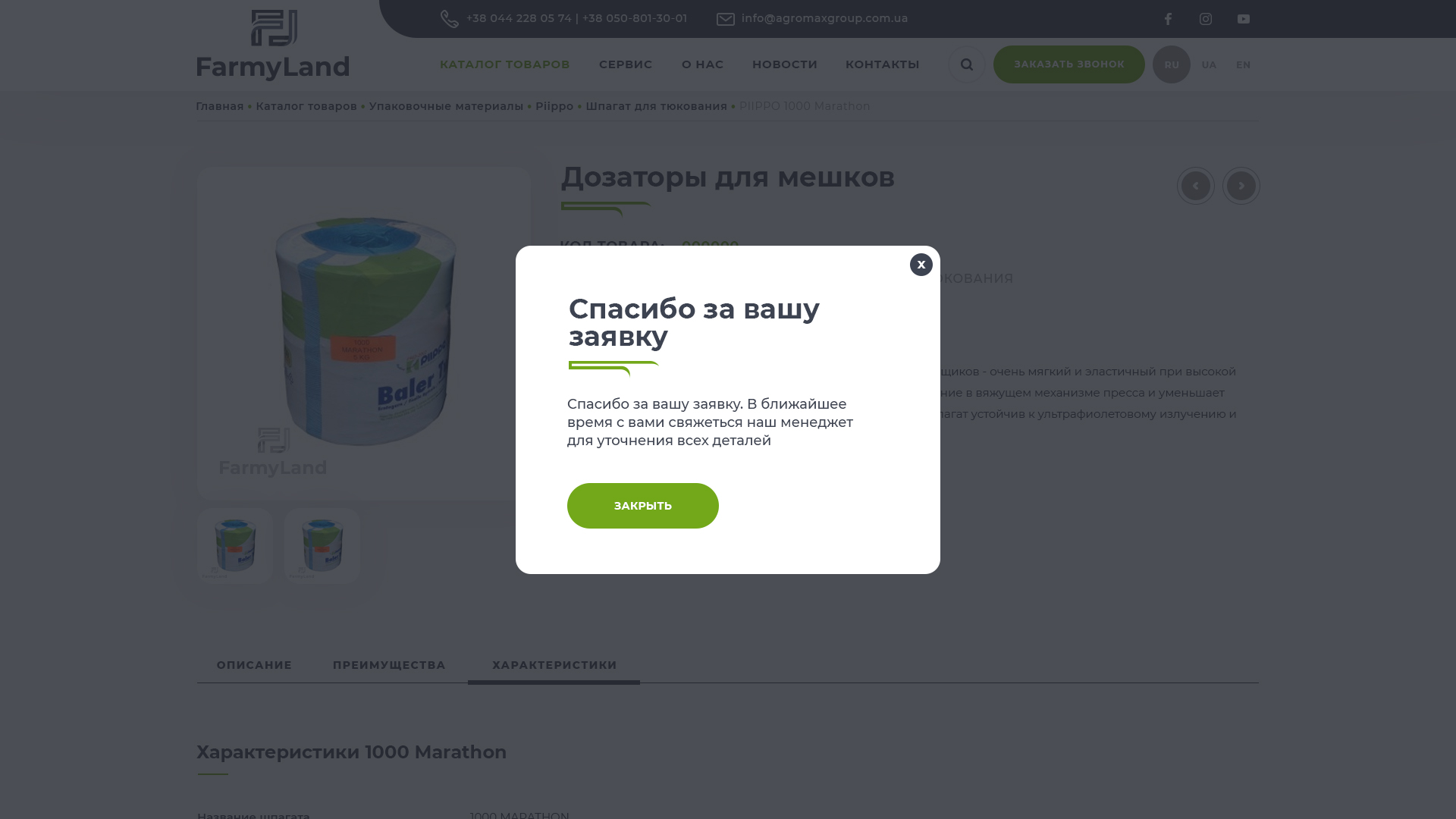This screenshot has height=819, width=1456.
Task: Click Главная breadcrumb
Action: 220,106
